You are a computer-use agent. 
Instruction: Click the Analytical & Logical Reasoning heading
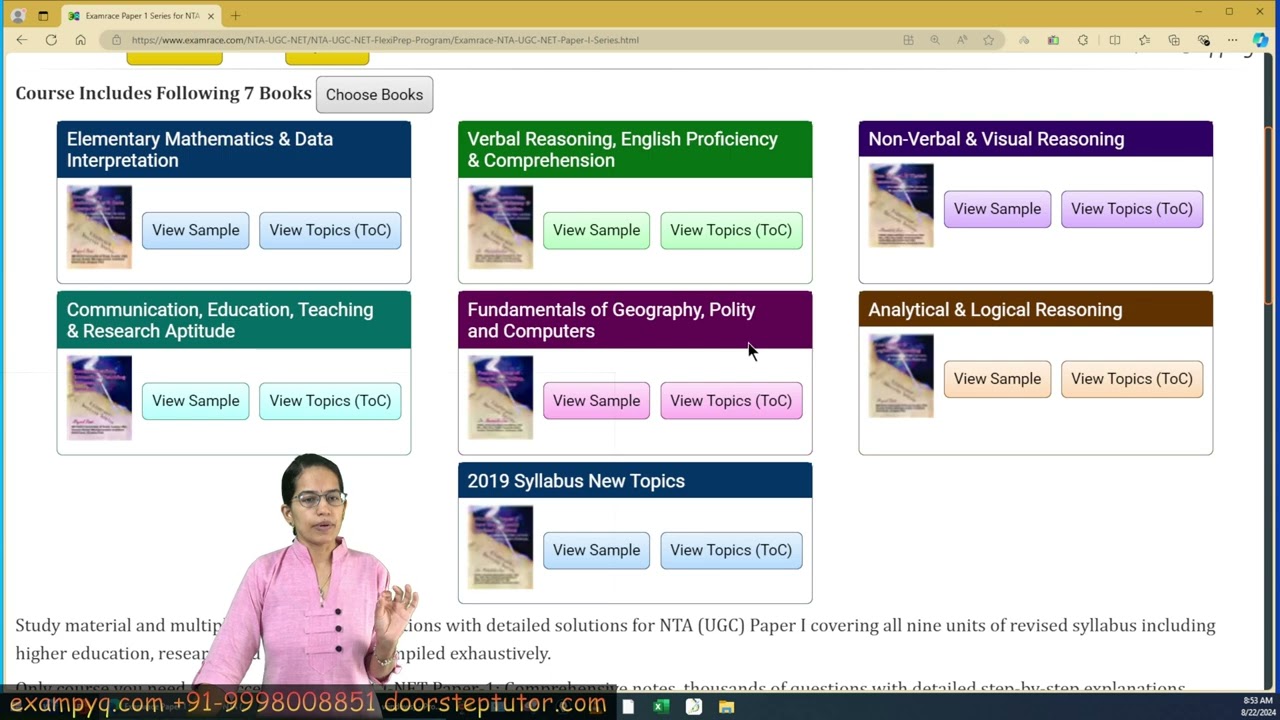(x=995, y=310)
